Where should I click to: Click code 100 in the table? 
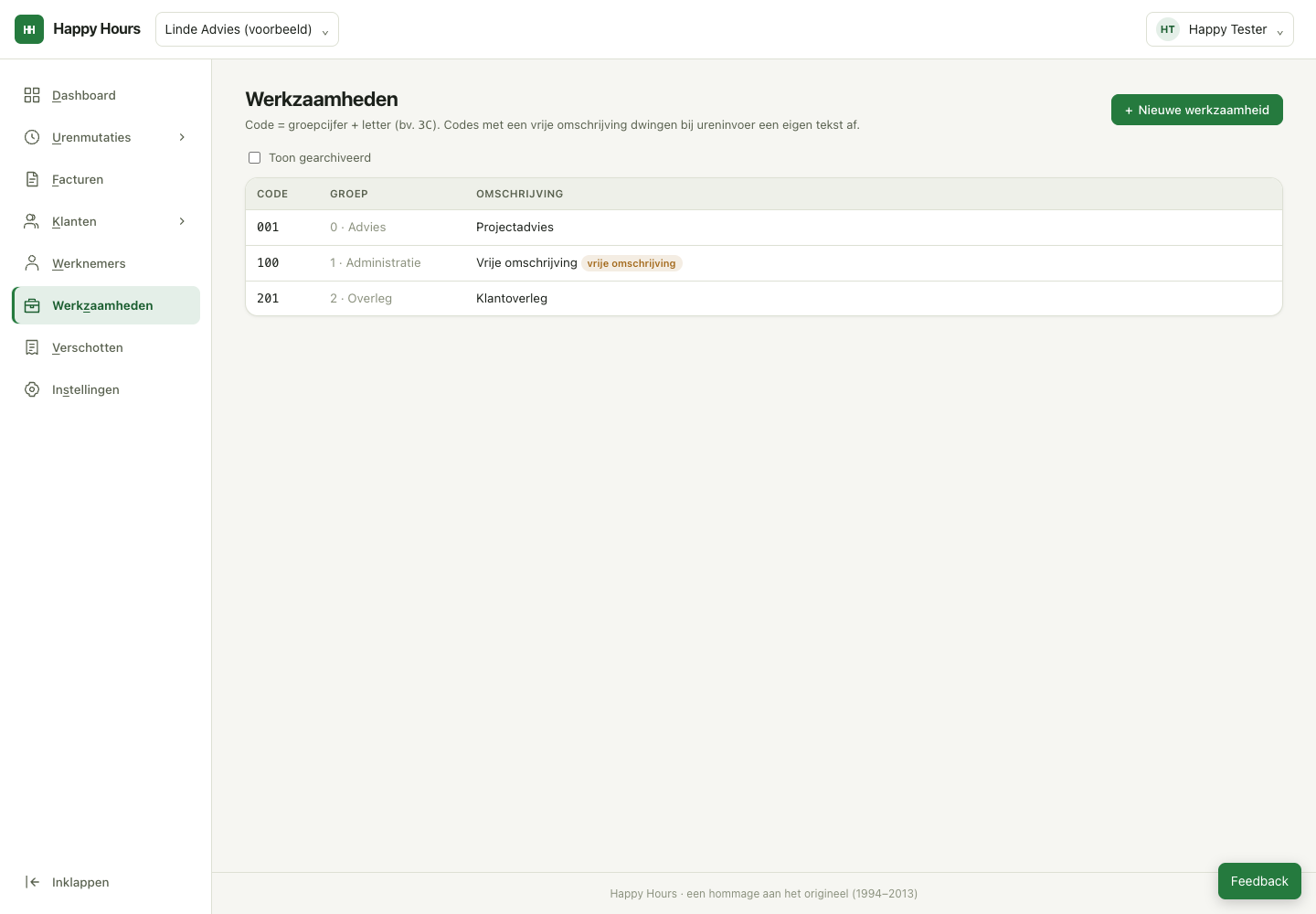tap(268, 263)
